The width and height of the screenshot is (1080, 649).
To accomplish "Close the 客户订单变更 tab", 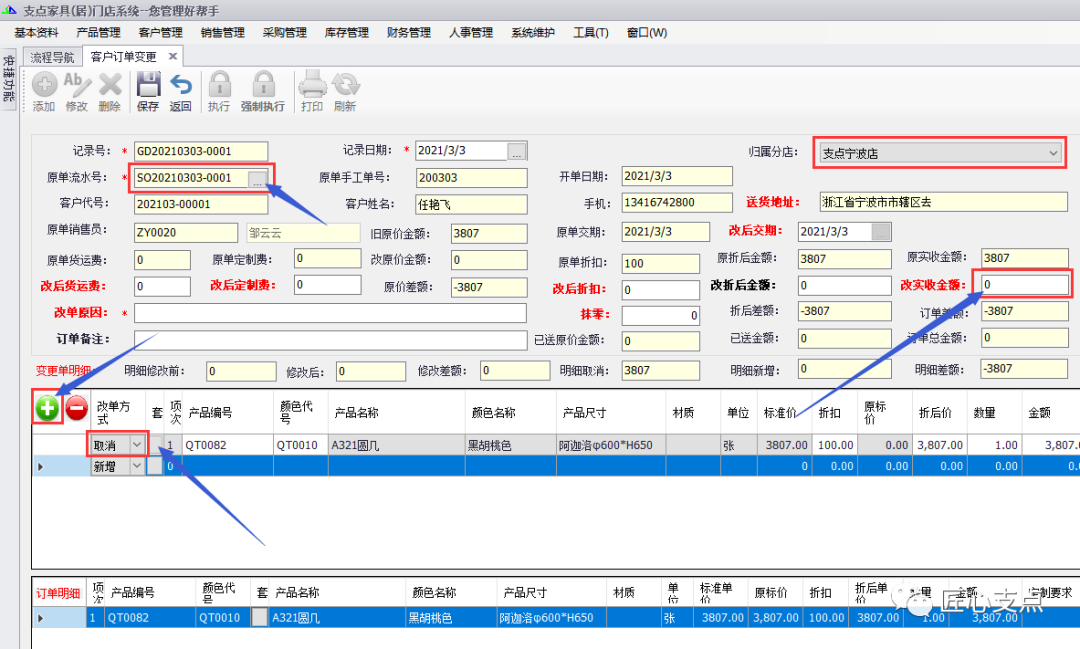I will pyautogui.click(x=173, y=56).
